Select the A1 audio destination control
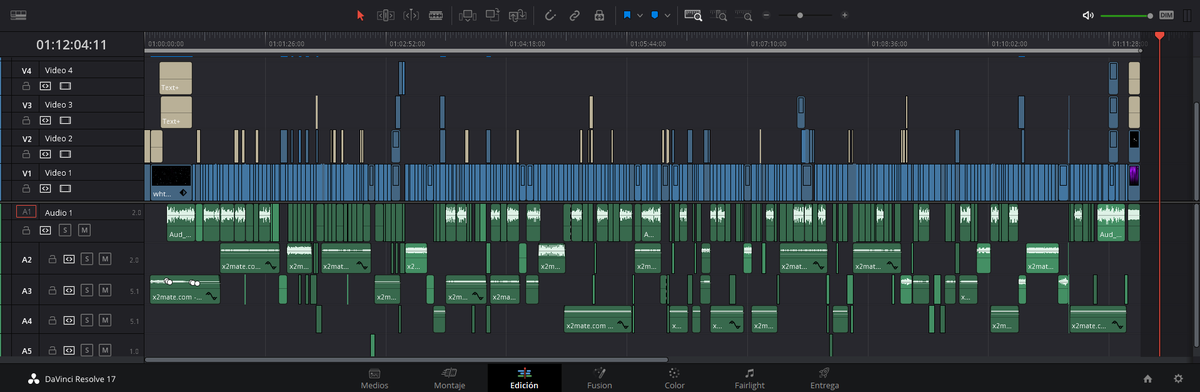This screenshot has height=392, width=1200. click(x=26, y=212)
